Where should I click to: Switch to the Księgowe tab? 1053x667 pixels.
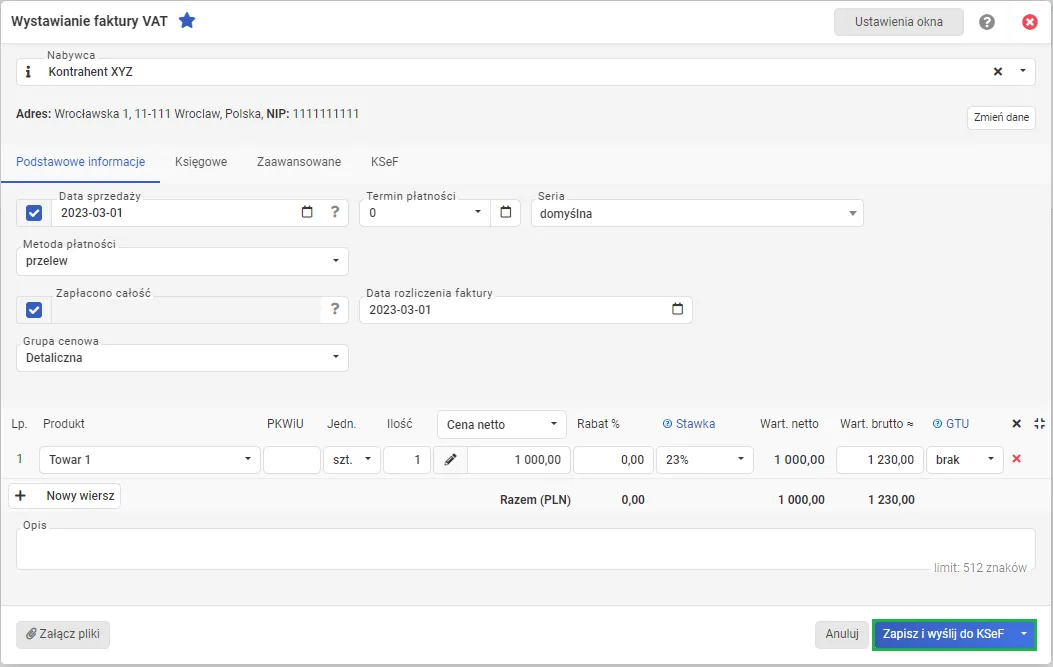tap(201, 162)
